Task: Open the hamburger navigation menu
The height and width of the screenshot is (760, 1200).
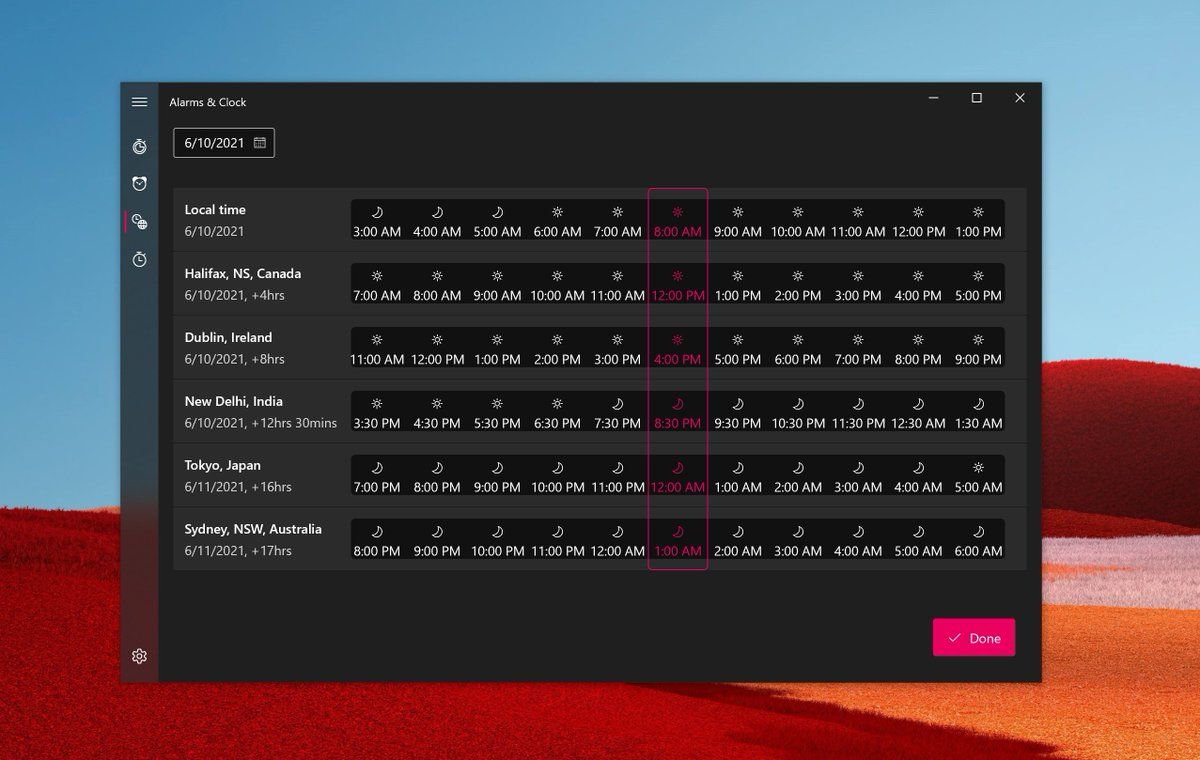Action: 139,102
